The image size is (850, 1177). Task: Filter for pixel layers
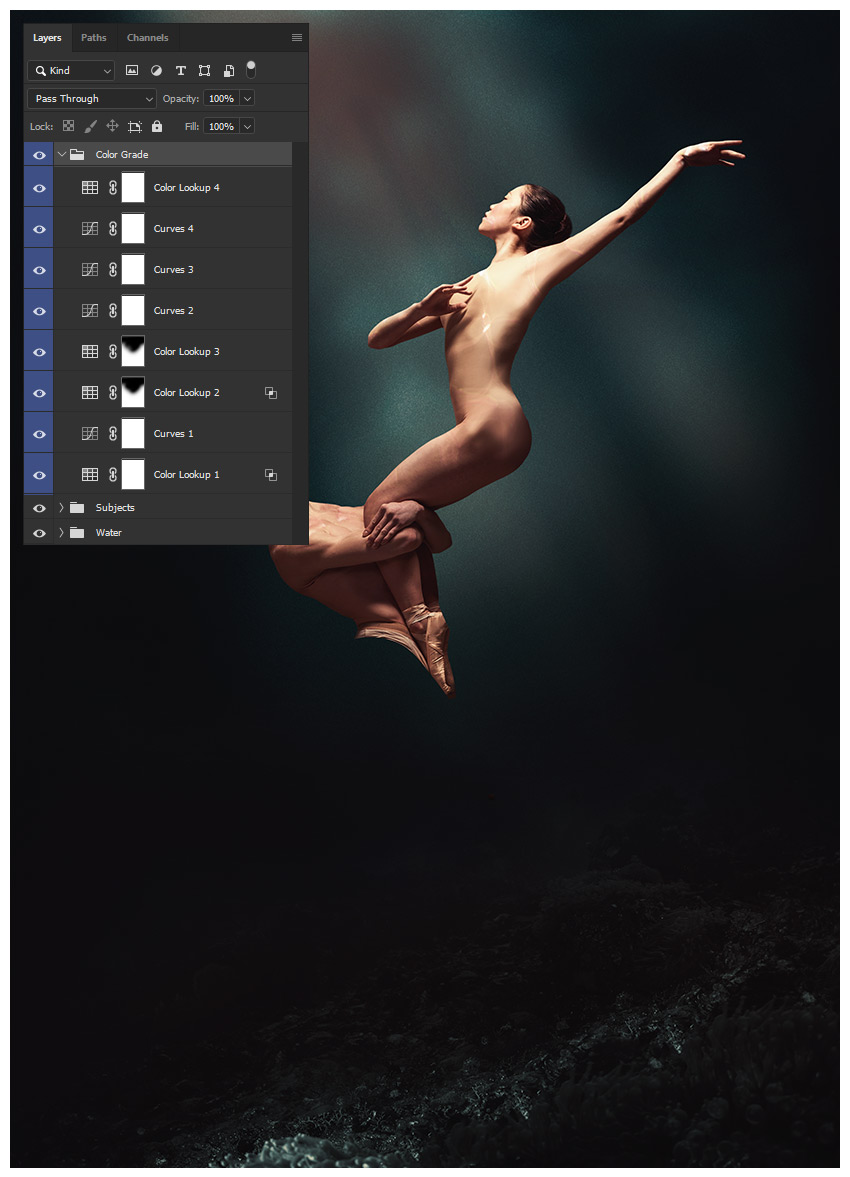[x=132, y=71]
